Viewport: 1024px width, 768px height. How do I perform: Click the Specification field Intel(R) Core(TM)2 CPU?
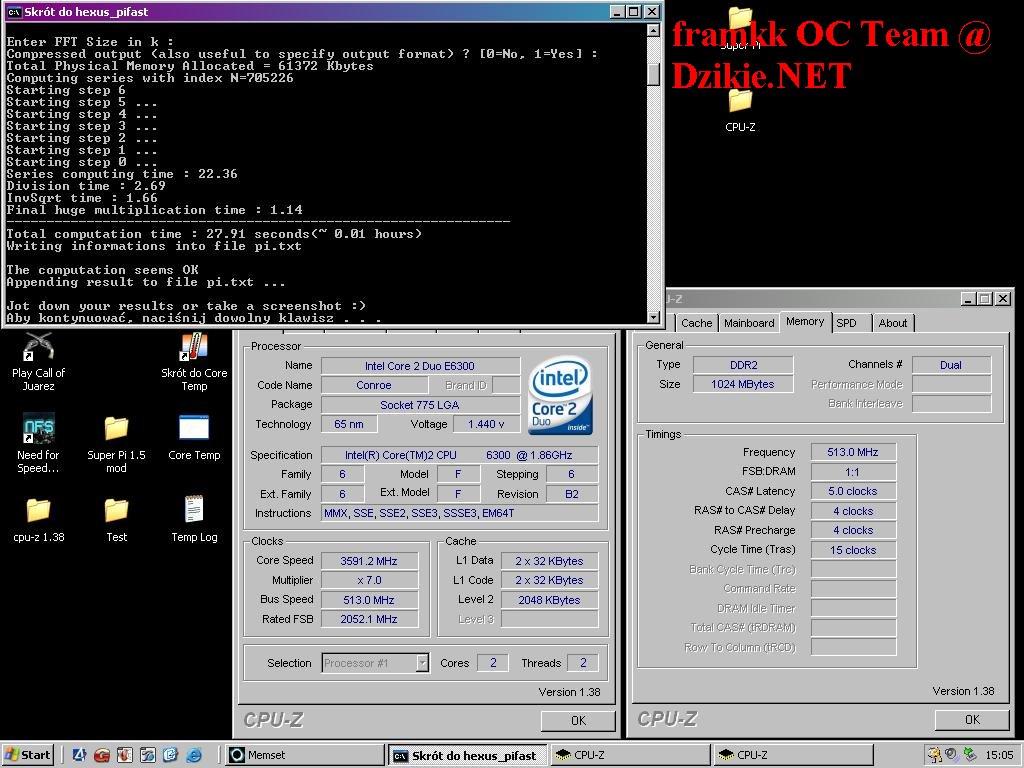[x=460, y=455]
